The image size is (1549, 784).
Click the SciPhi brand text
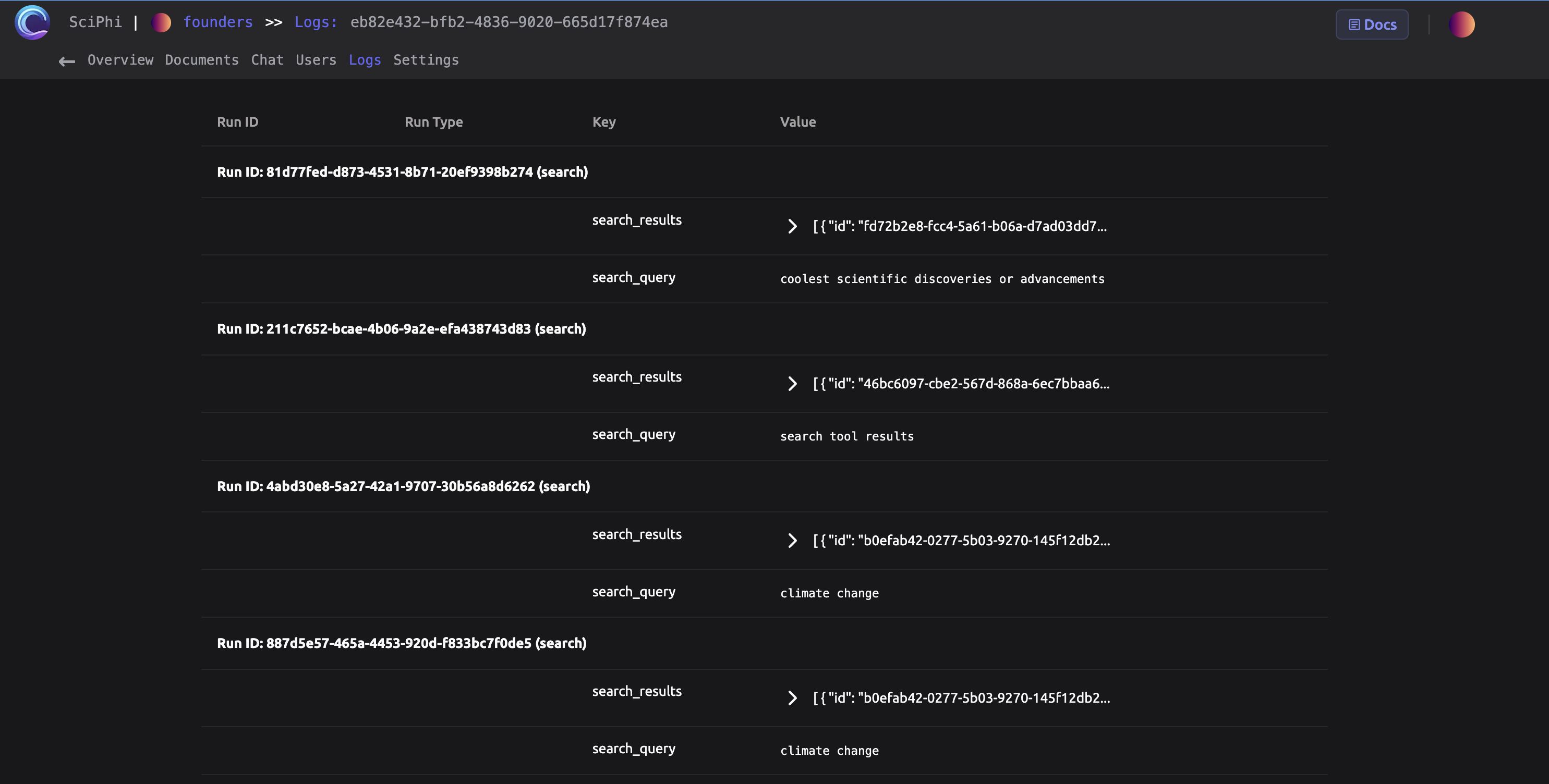(x=95, y=22)
